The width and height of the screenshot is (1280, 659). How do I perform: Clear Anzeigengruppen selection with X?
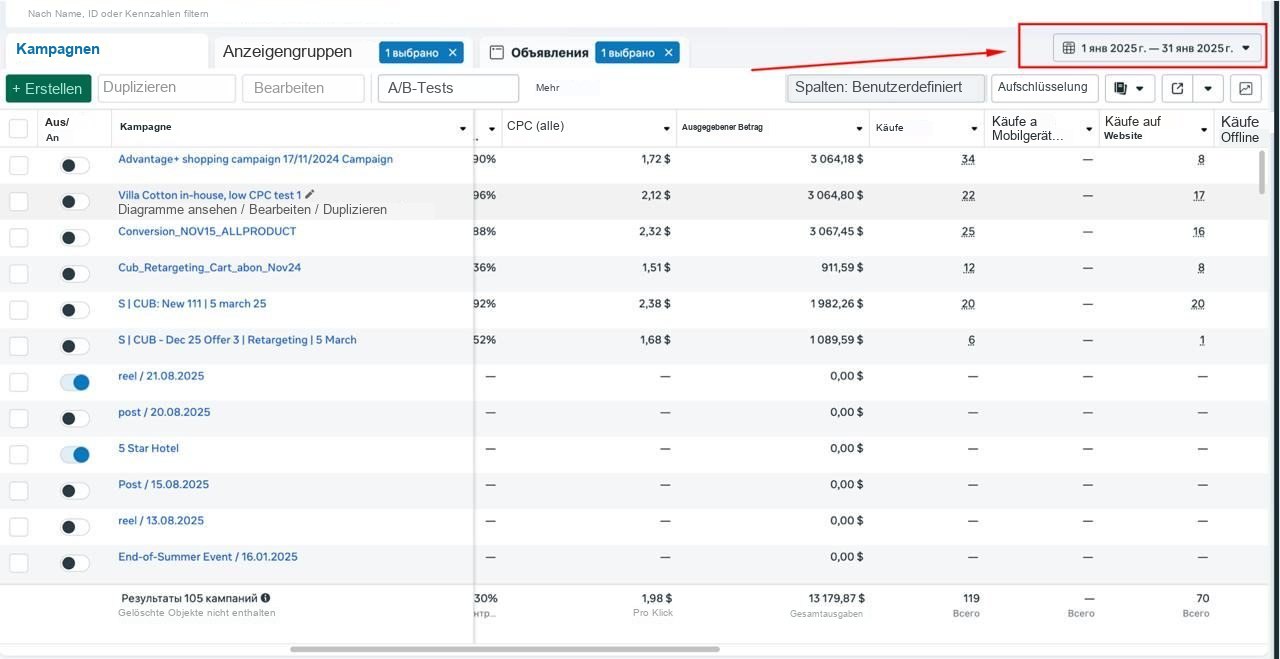click(x=452, y=52)
